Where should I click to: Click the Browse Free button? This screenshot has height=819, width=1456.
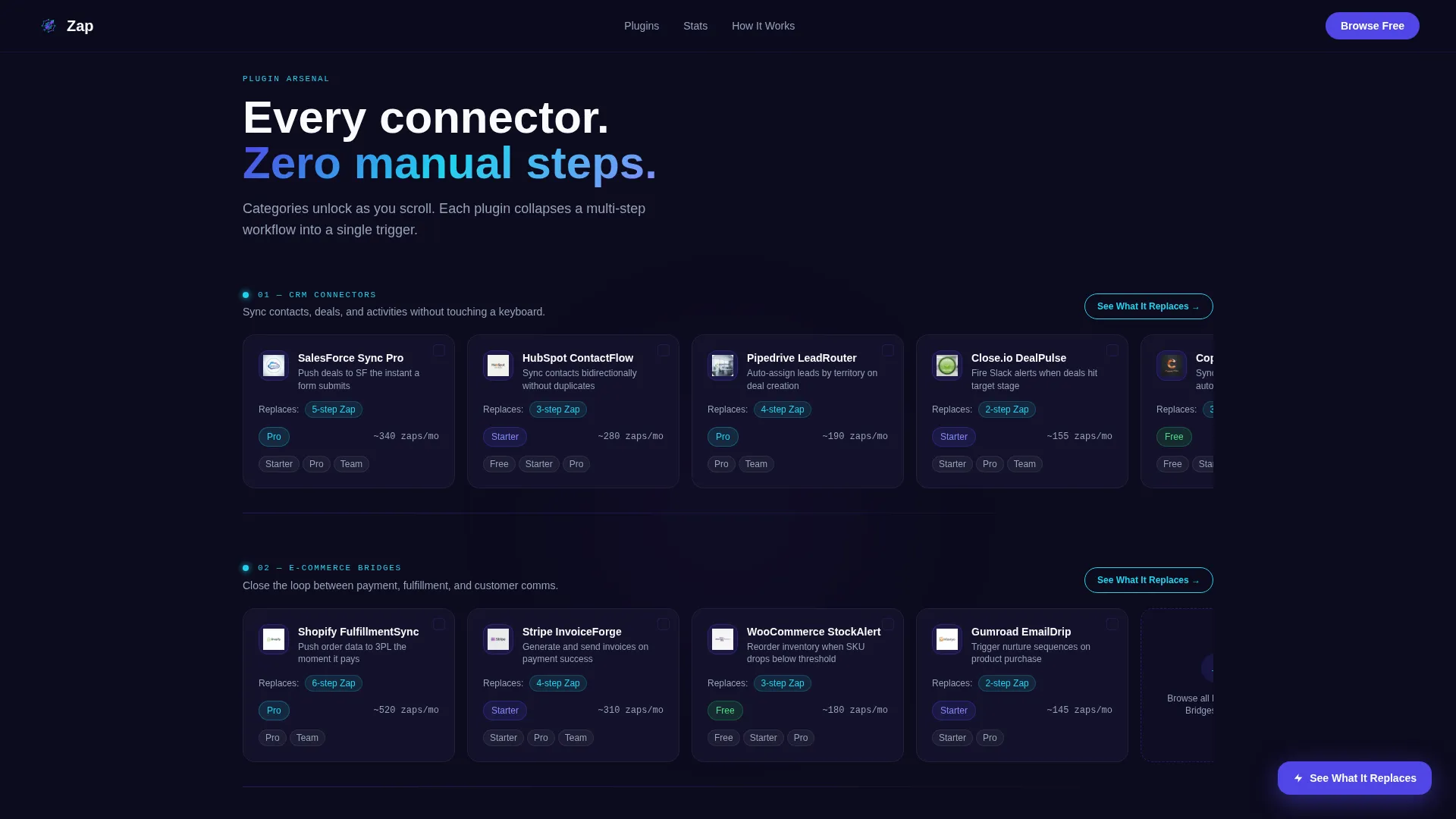point(1372,26)
